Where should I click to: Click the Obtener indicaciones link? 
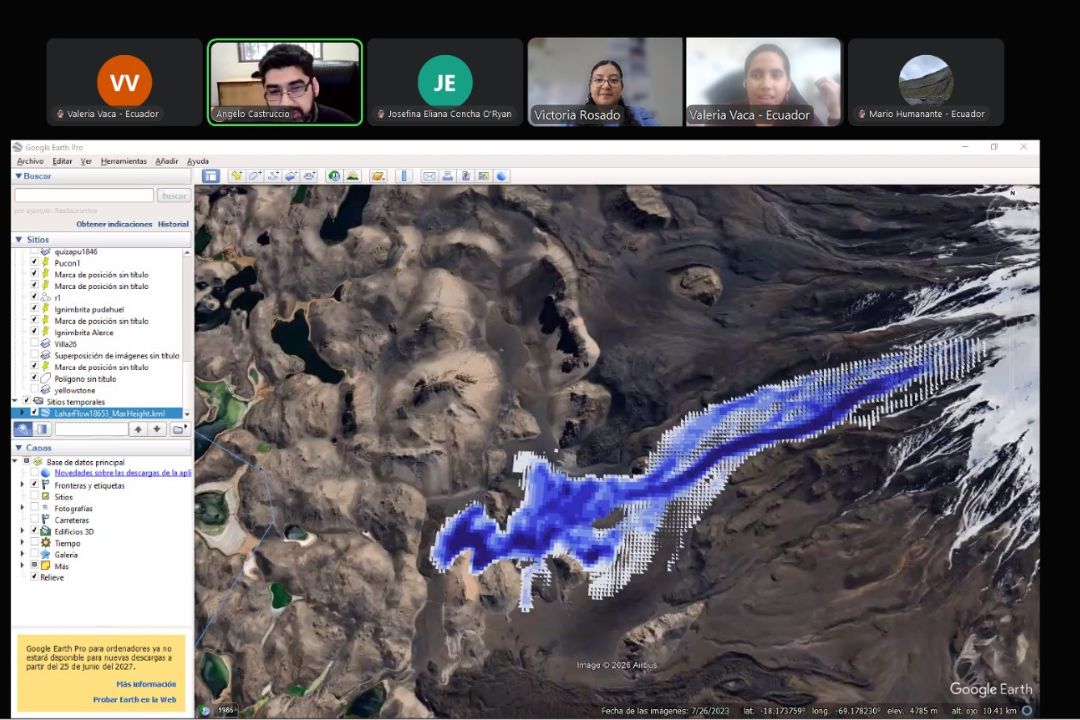point(114,224)
